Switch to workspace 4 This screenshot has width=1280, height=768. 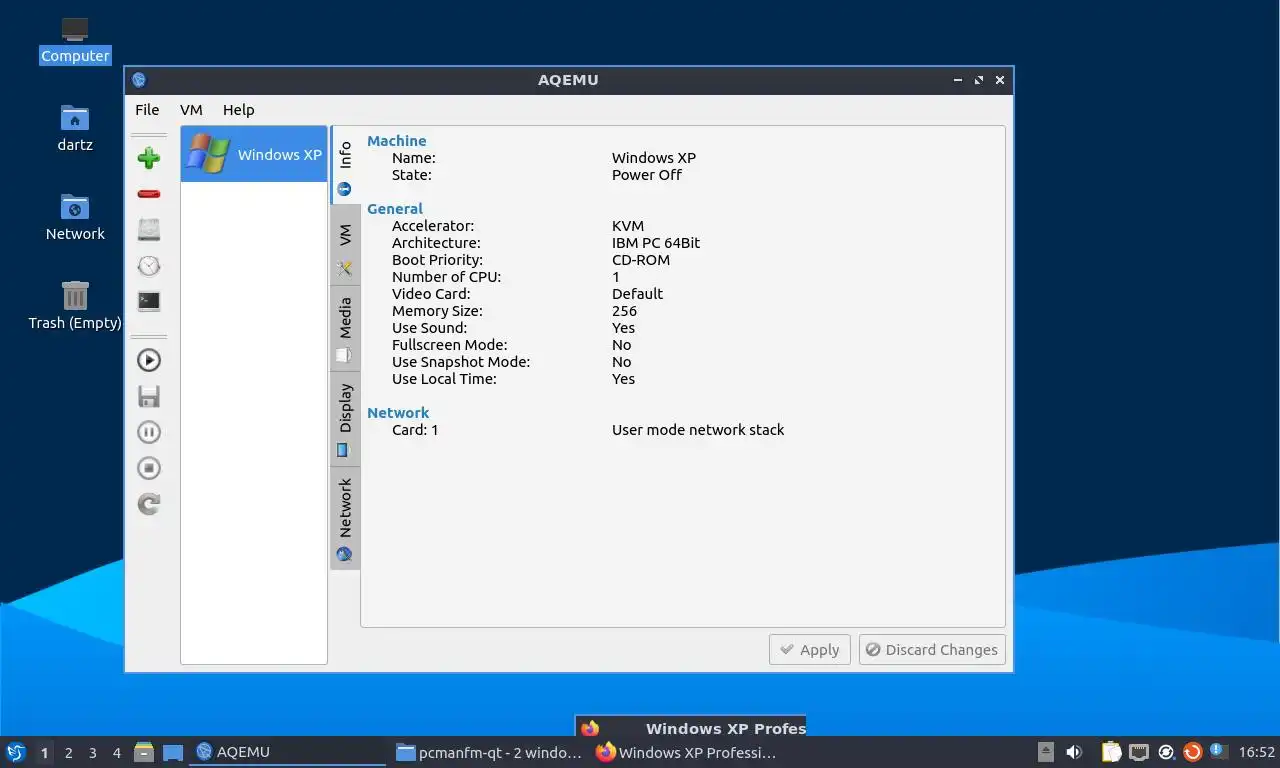116,753
